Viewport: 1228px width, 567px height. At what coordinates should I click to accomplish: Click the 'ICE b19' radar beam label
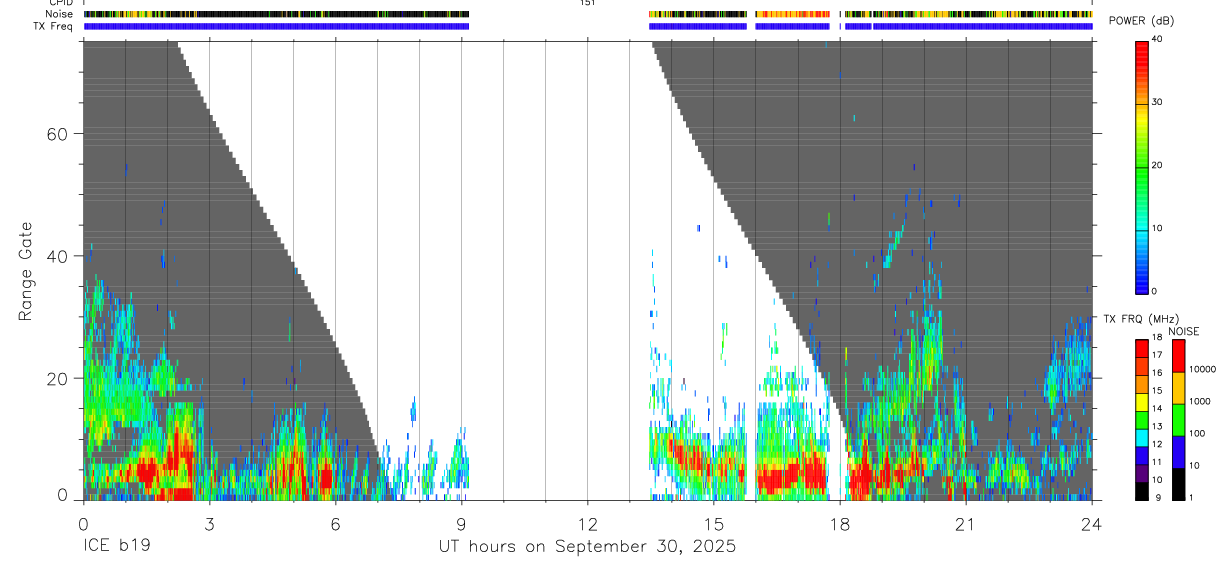pyautogui.click(x=116, y=547)
